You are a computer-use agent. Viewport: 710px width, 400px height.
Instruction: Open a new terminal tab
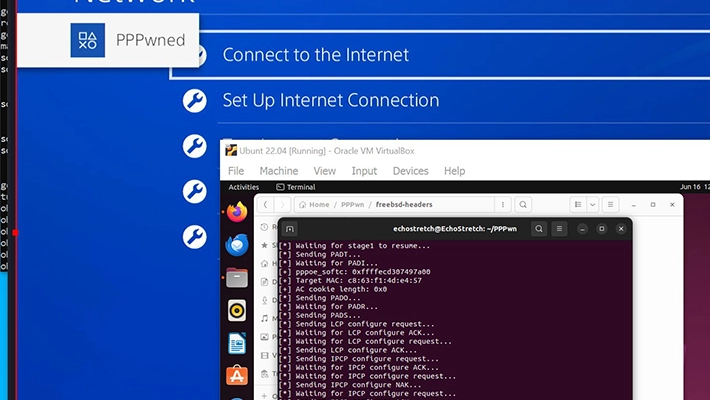[x=290, y=229]
